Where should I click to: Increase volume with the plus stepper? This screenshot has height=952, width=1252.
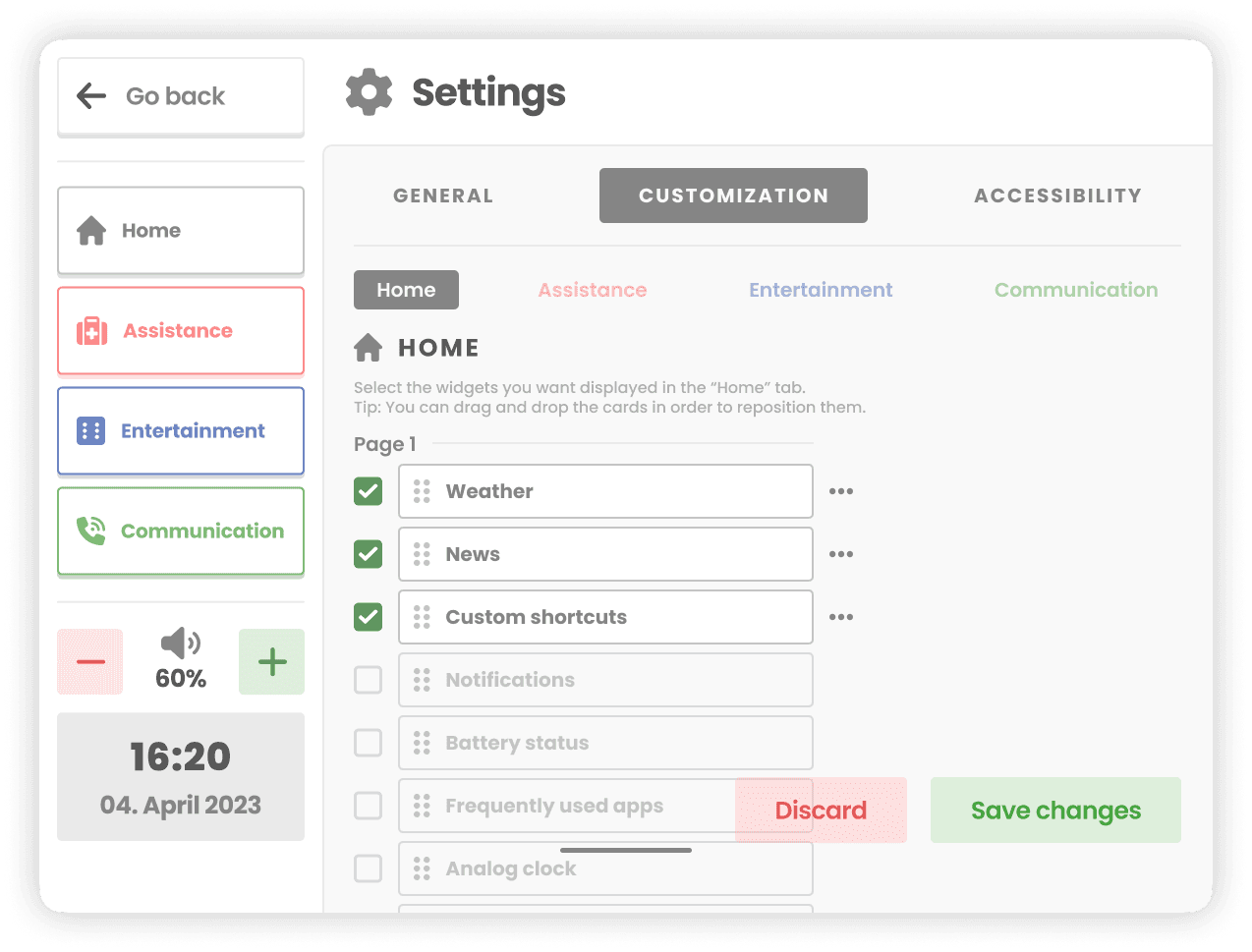[x=271, y=661]
